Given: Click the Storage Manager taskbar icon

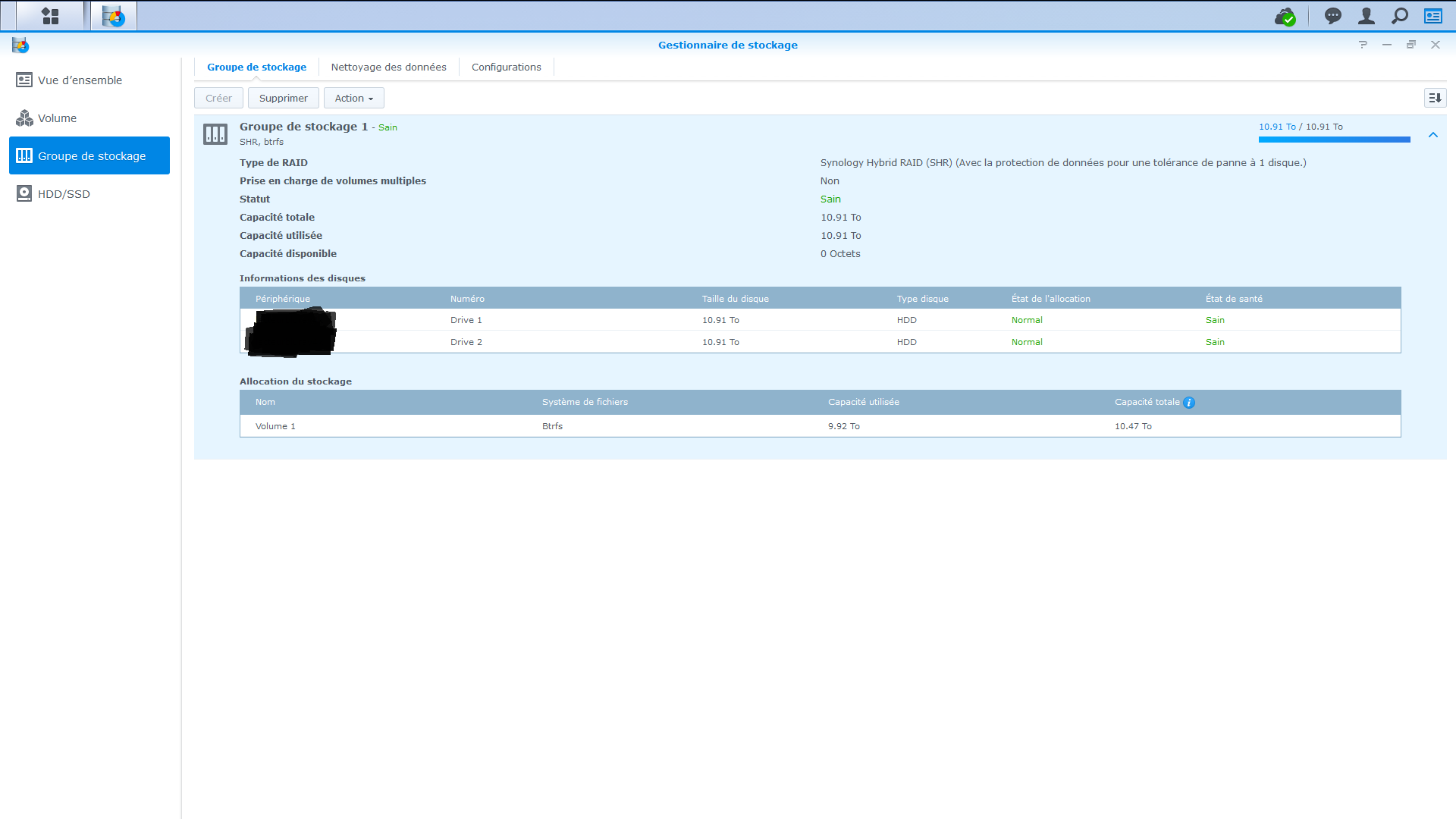Looking at the screenshot, I should click(114, 16).
